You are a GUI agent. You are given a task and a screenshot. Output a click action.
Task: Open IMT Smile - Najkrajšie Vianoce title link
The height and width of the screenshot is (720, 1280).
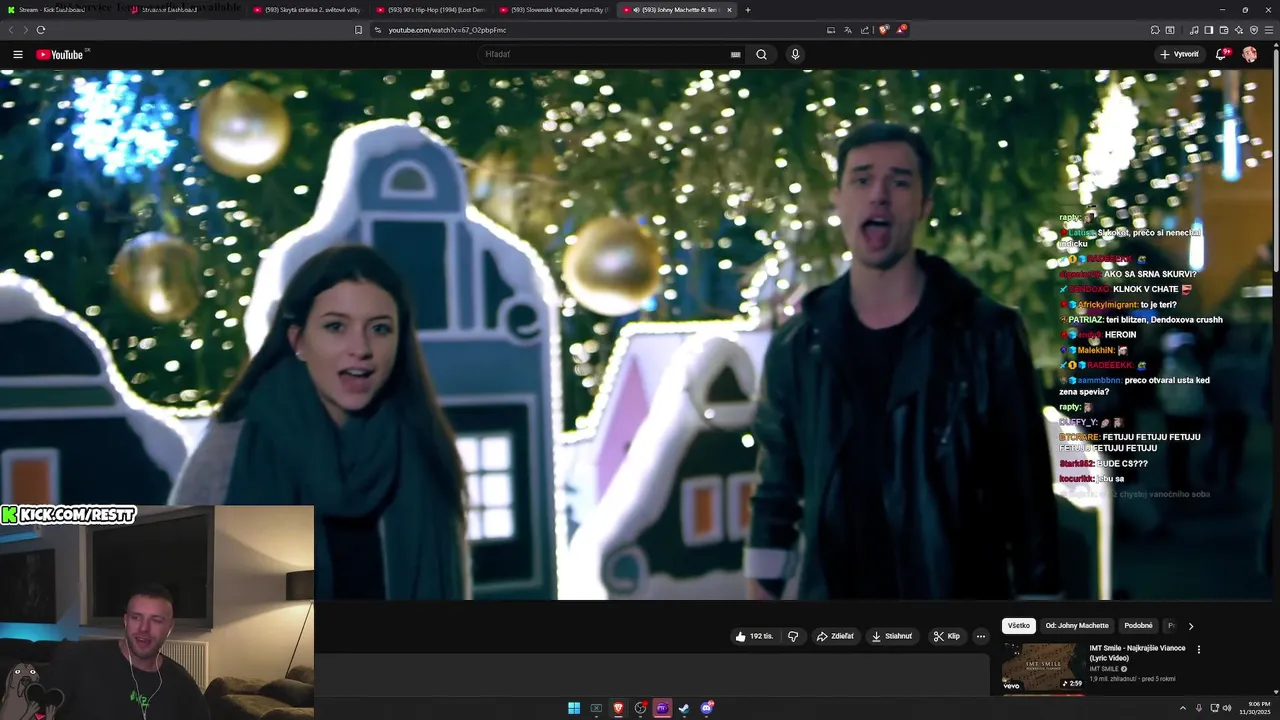pyautogui.click(x=1137, y=653)
